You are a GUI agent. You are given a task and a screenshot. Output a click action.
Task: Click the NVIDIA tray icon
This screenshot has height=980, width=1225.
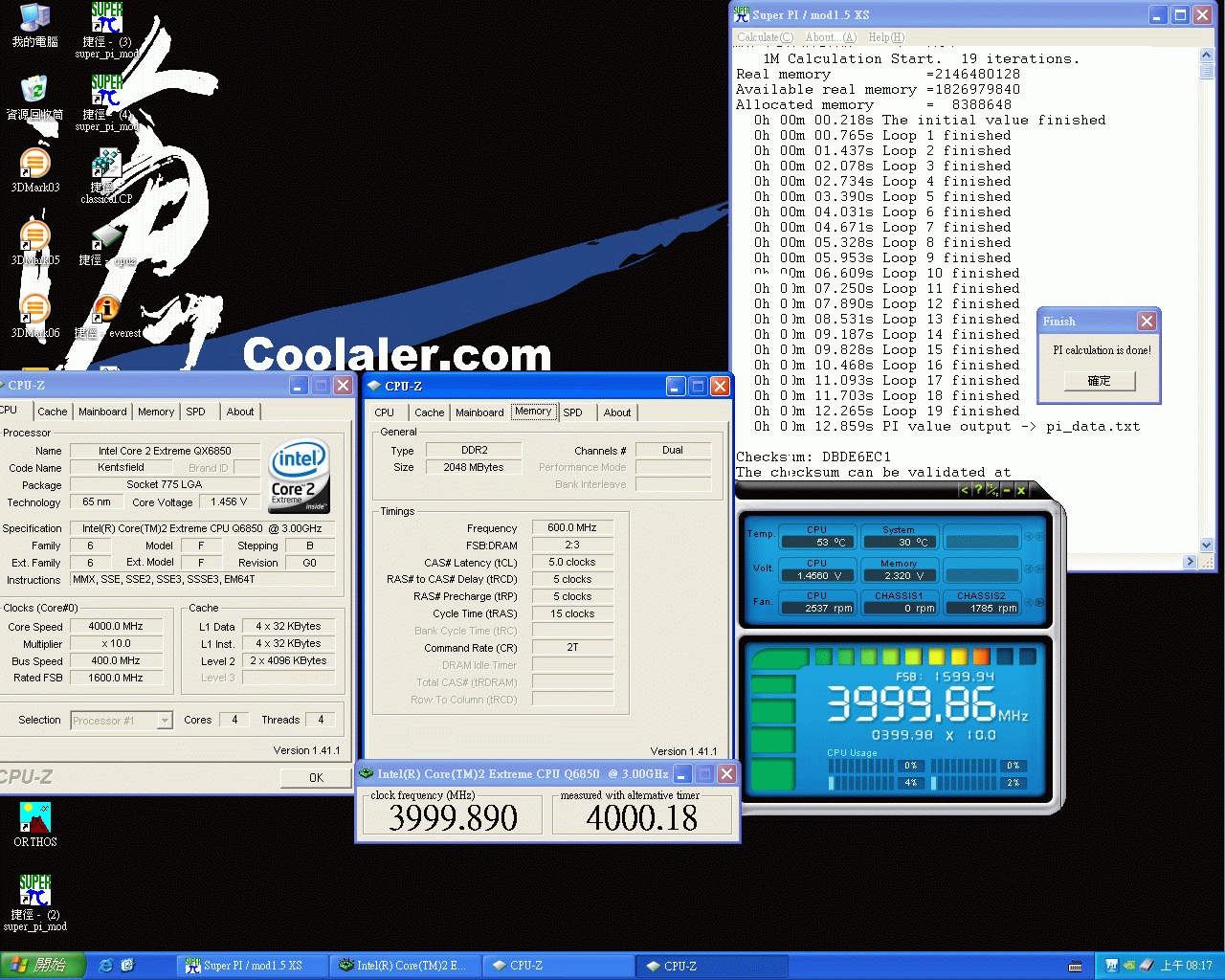(x=1129, y=966)
